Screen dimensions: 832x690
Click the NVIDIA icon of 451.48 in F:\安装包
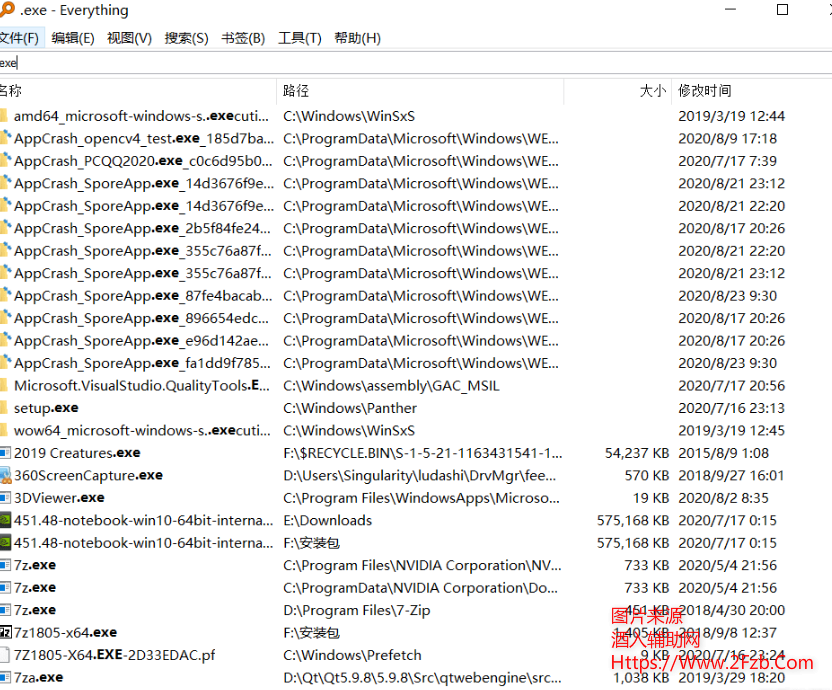[5, 542]
